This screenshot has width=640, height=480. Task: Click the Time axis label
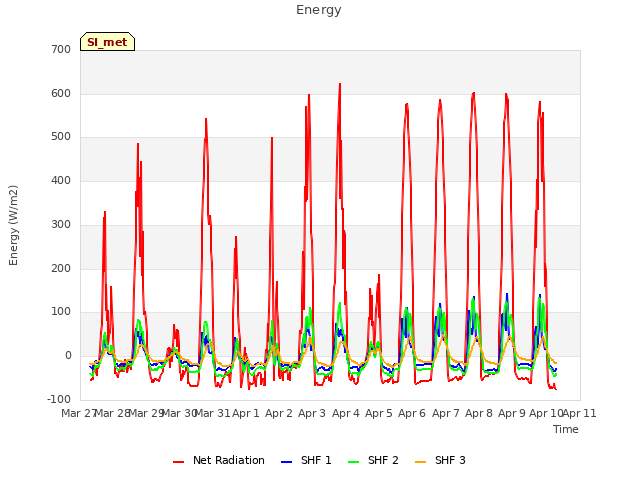(566, 429)
